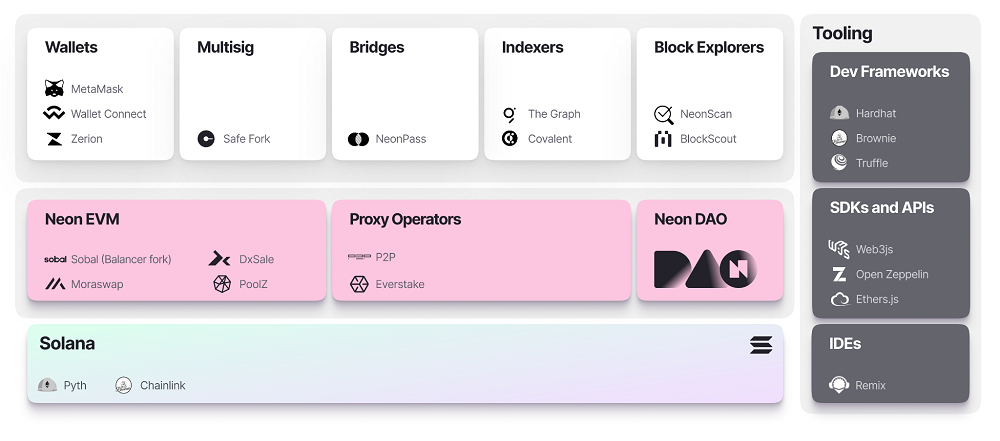
Task: Click the Chainlink label in Solana
Action: (x=163, y=385)
